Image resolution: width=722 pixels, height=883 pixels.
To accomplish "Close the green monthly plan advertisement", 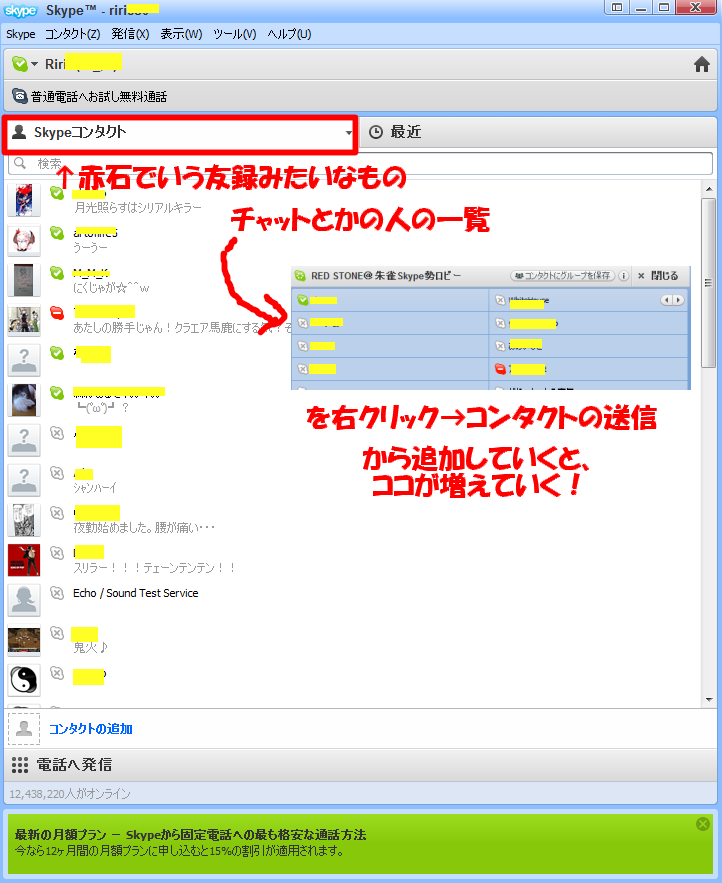I will pos(703,824).
